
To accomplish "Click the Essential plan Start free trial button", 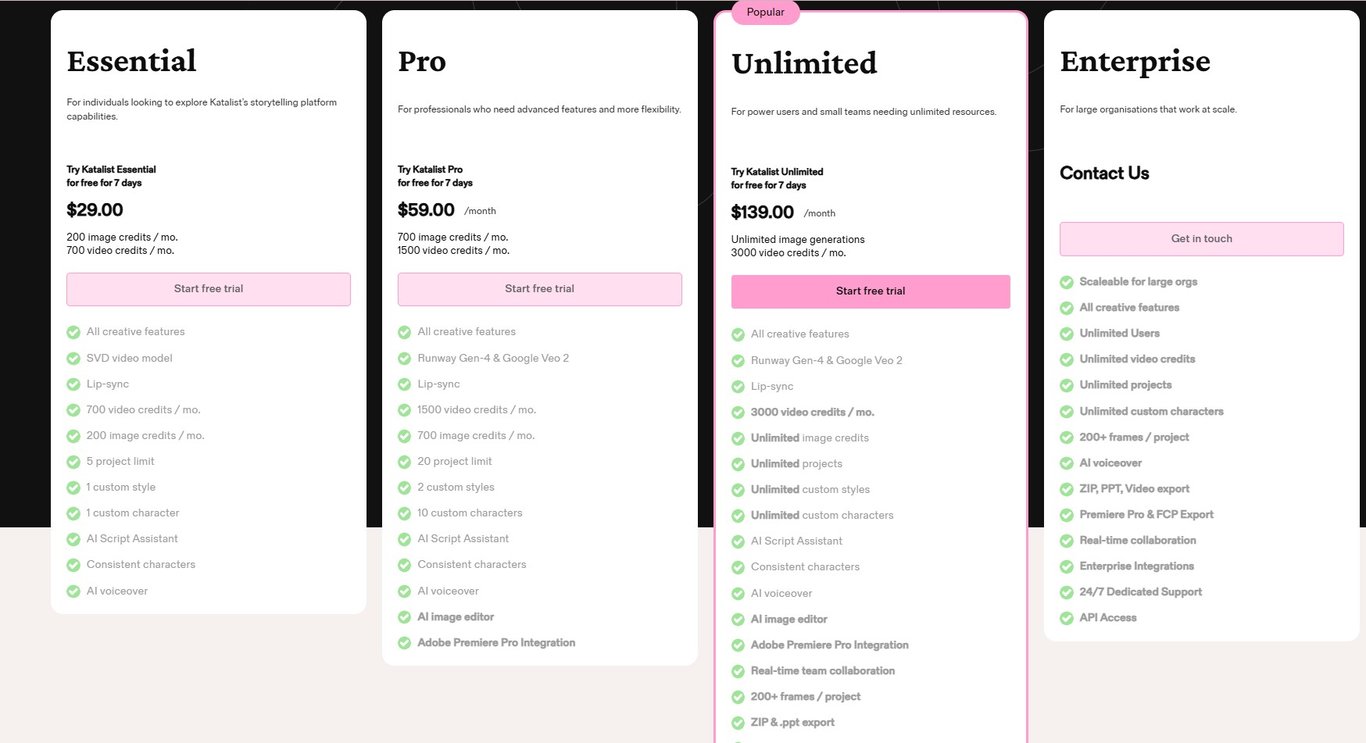I will click(208, 289).
